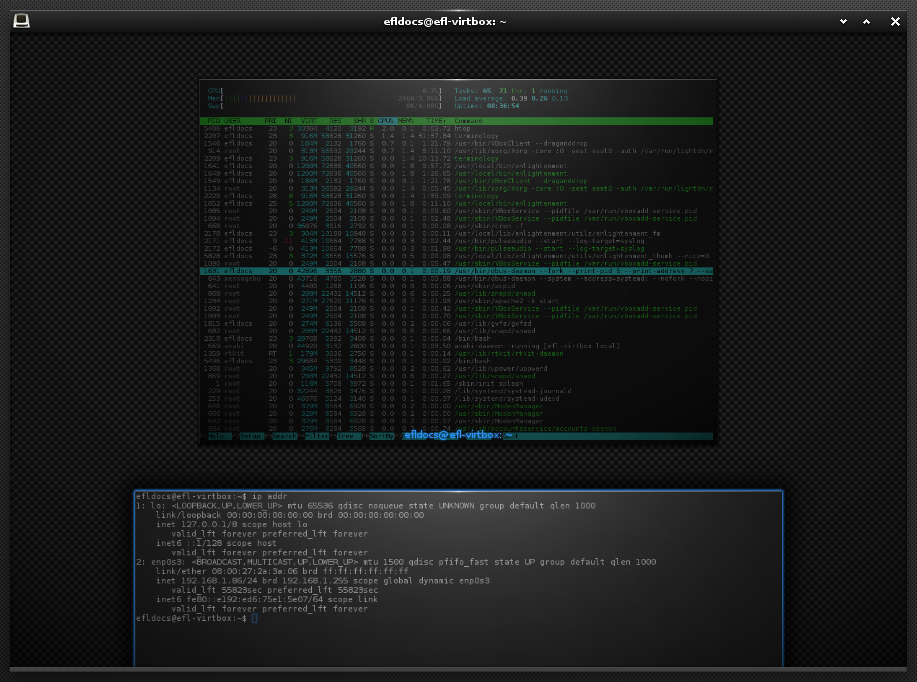Toggle Tree view in htop footer
Screen dimensions: 917x682
pyautogui.click(x=346, y=436)
